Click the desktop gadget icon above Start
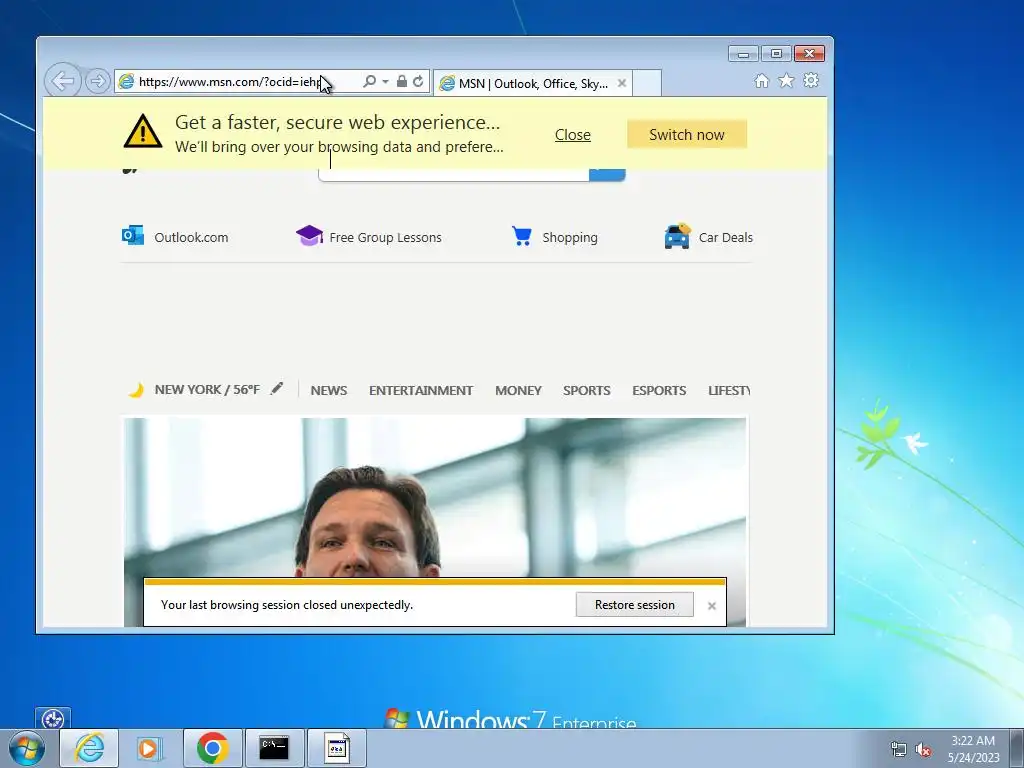 53,718
